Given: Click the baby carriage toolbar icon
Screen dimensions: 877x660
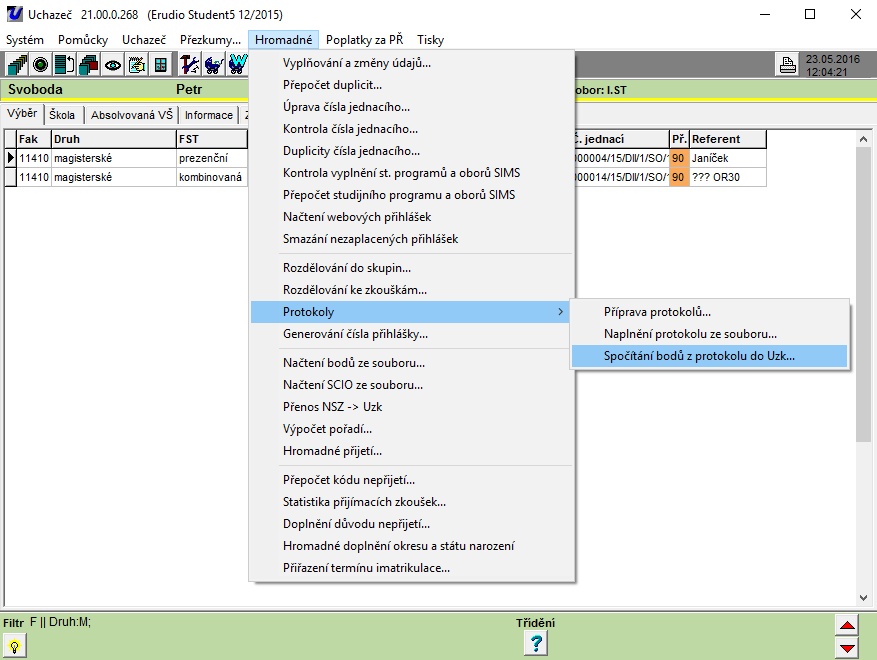Looking at the screenshot, I should [x=213, y=65].
